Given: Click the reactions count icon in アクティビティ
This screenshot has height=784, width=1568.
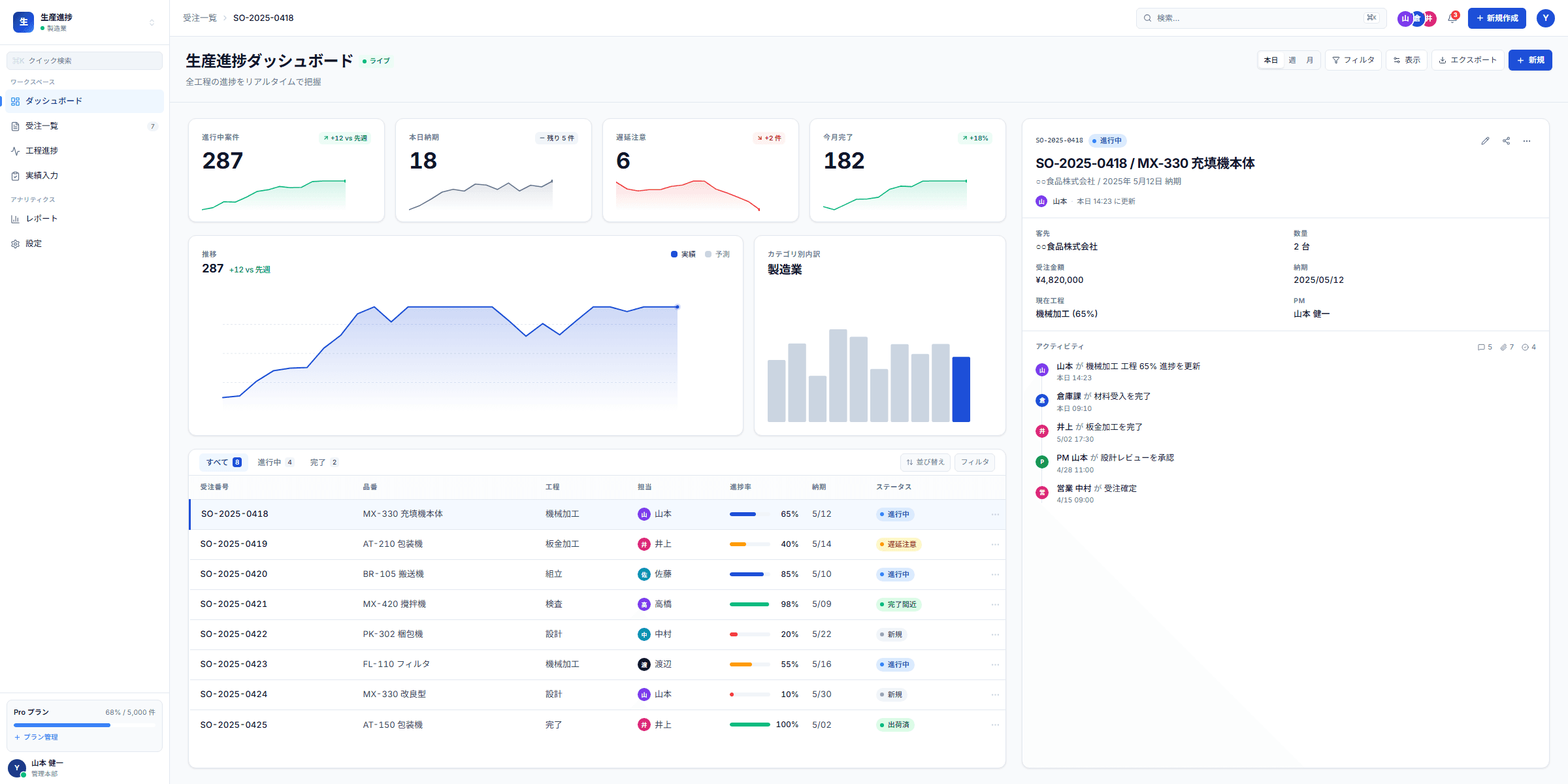Looking at the screenshot, I should click(1525, 348).
